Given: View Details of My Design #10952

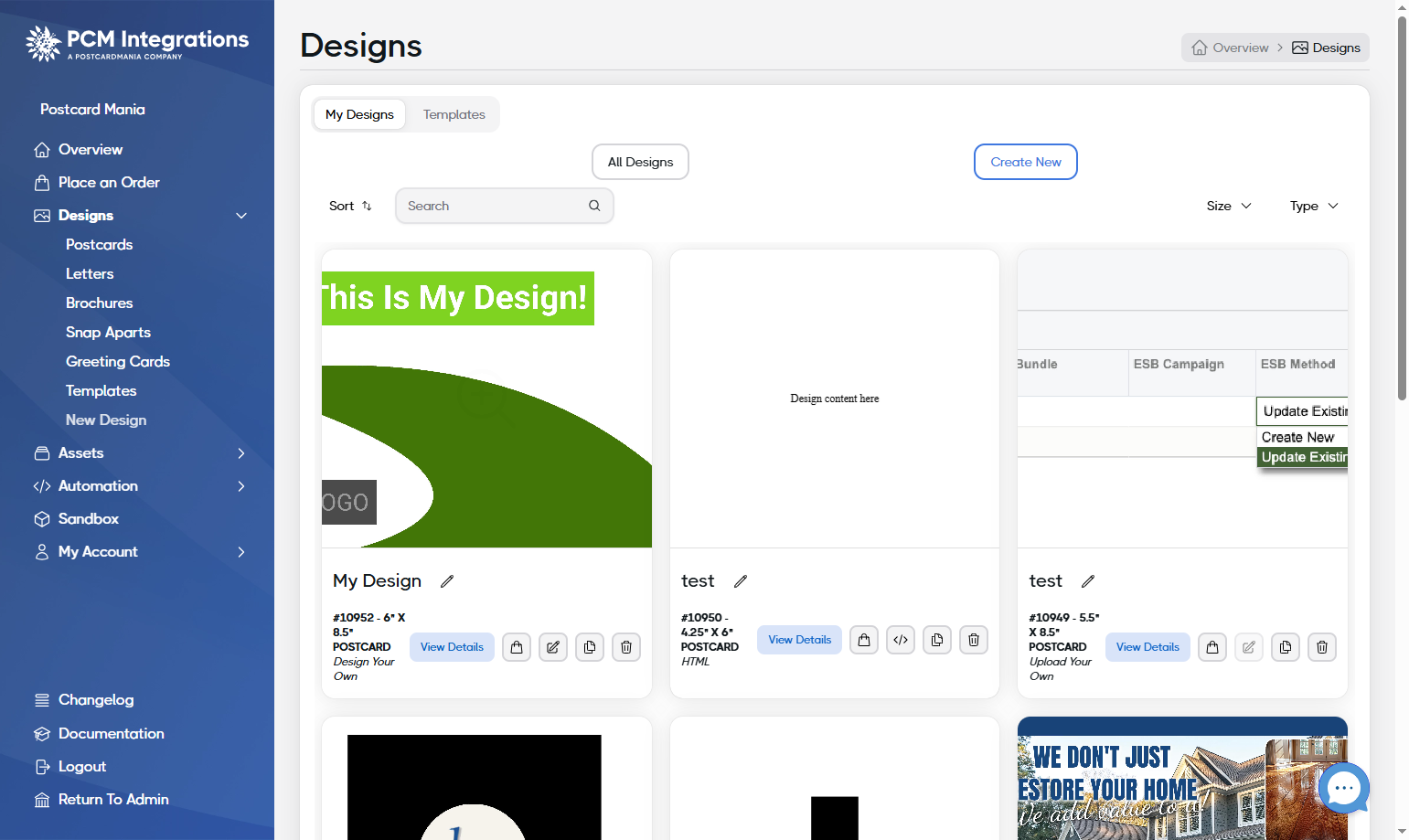Looking at the screenshot, I should pyautogui.click(x=452, y=647).
